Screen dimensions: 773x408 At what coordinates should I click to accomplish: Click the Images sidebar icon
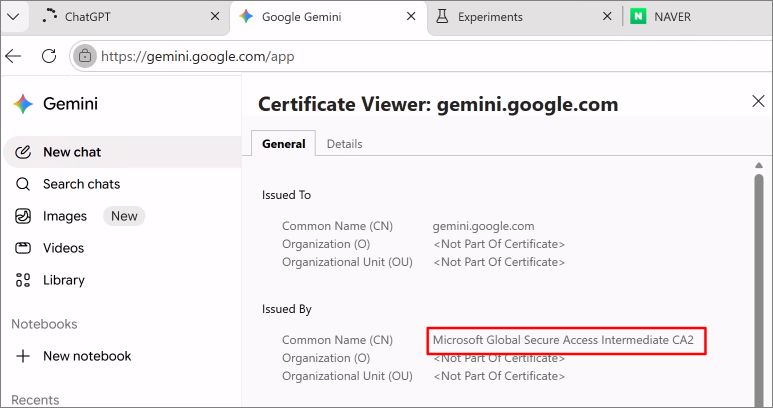pyautogui.click(x=23, y=216)
